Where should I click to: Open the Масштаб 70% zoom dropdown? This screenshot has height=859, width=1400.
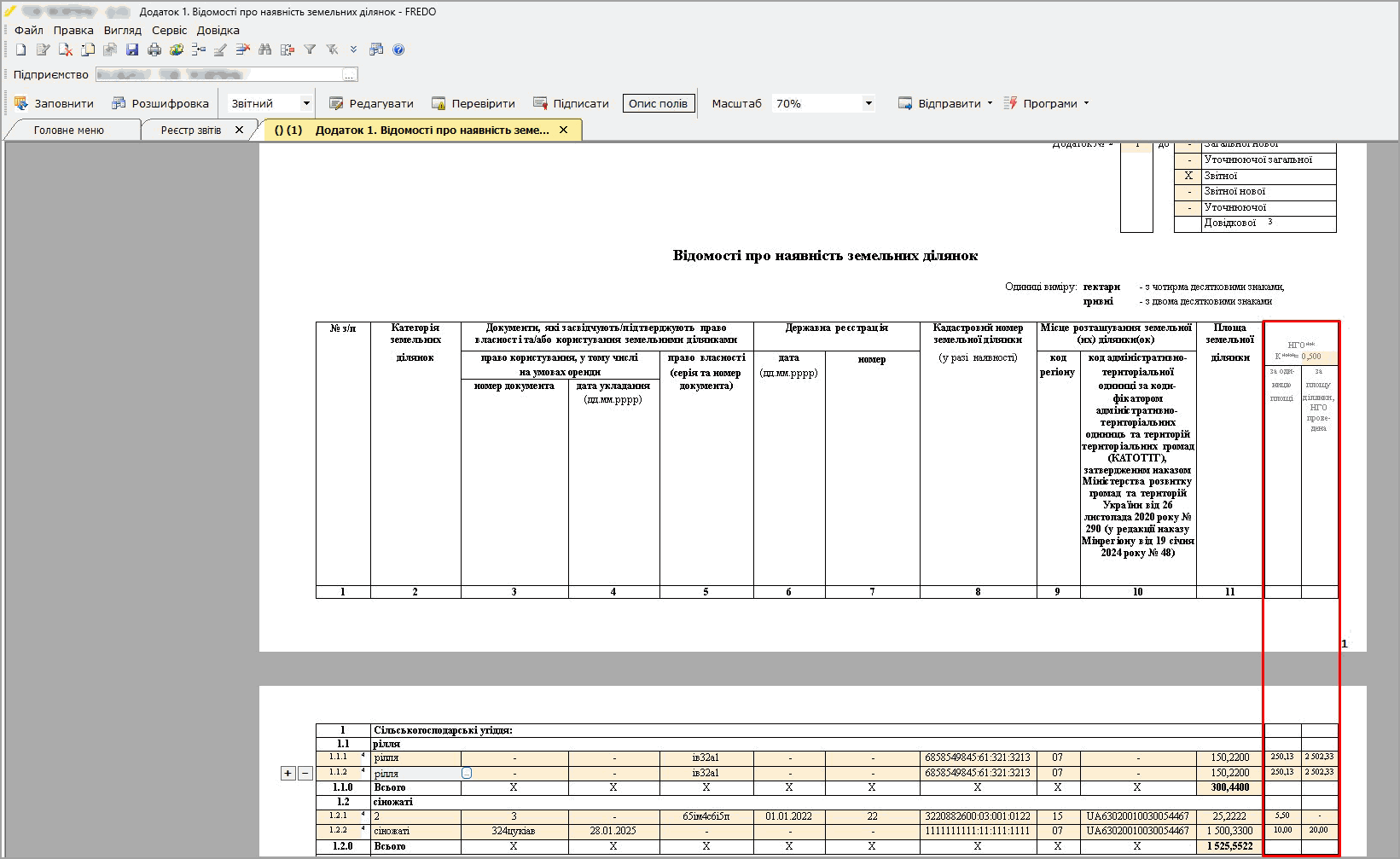pos(868,104)
